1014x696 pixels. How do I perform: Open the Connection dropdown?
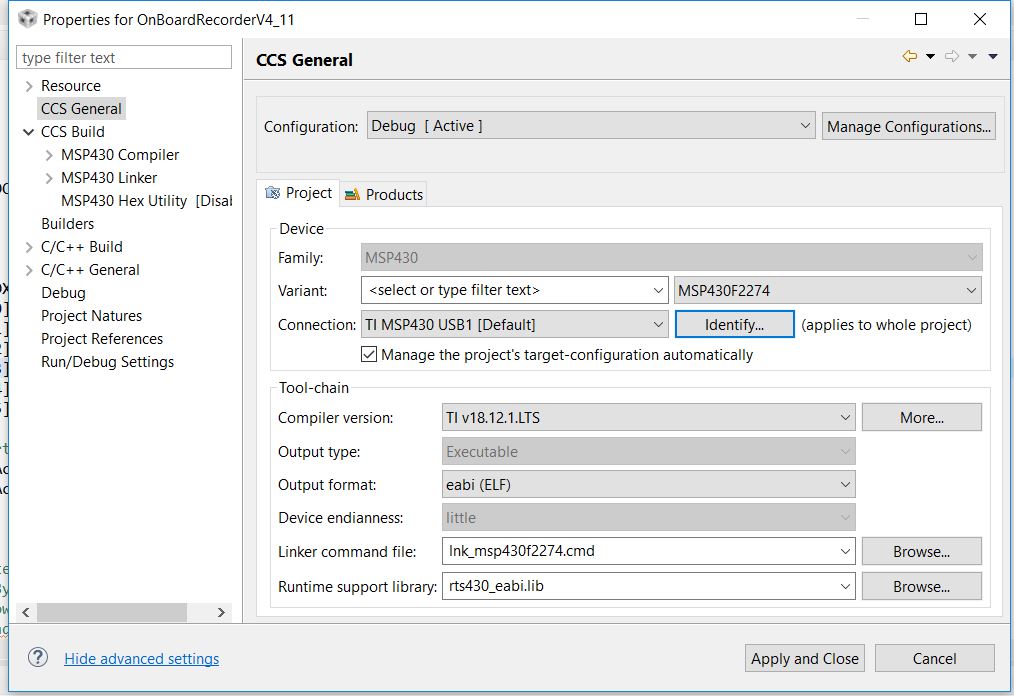[x=514, y=324]
